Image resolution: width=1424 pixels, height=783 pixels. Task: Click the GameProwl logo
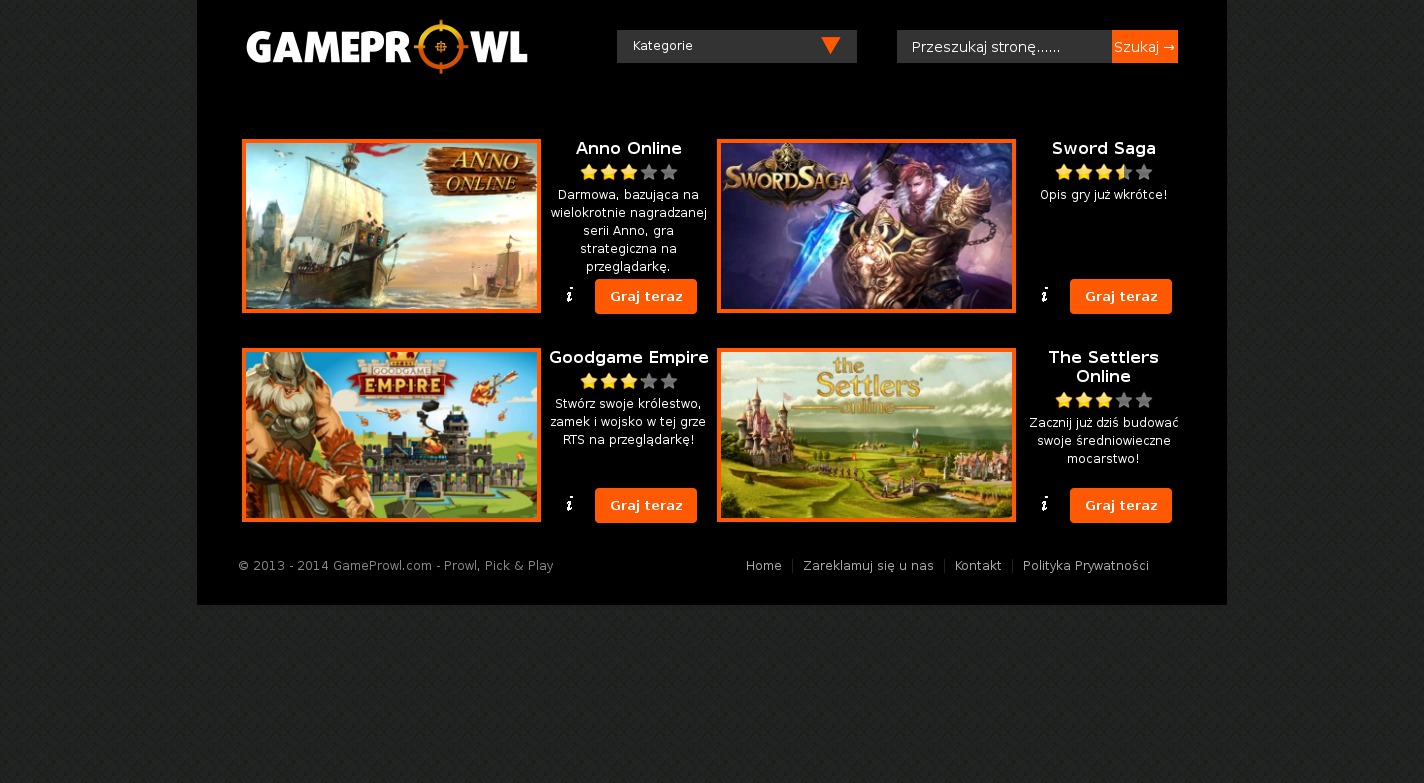point(387,46)
